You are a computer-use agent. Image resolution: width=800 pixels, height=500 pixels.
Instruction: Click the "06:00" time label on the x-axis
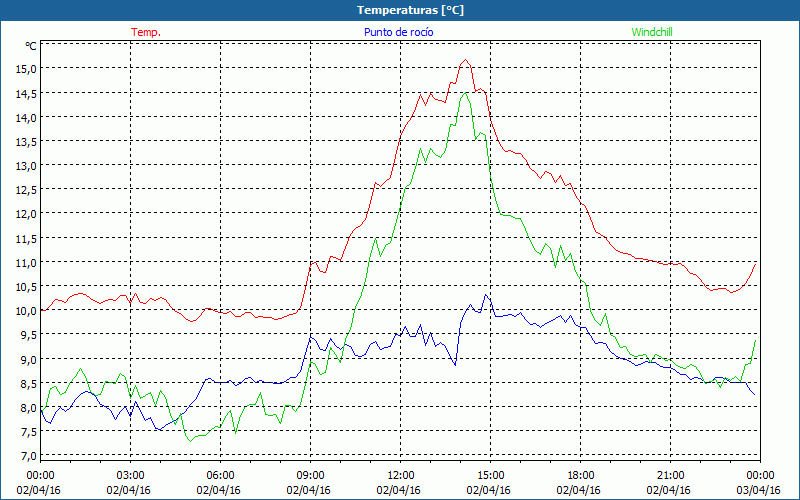coord(220,476)
